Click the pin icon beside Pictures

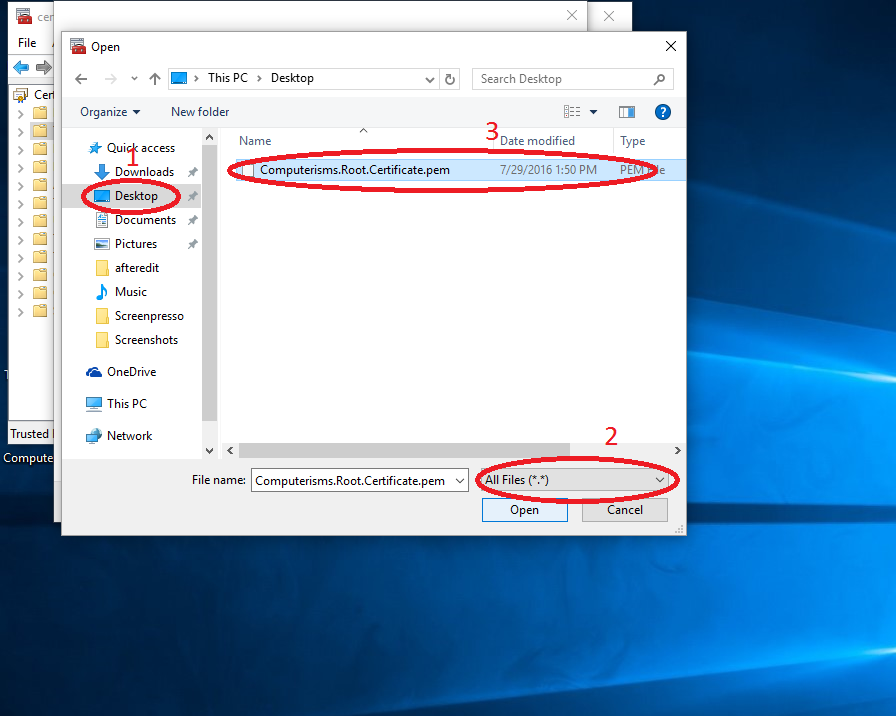193,244
